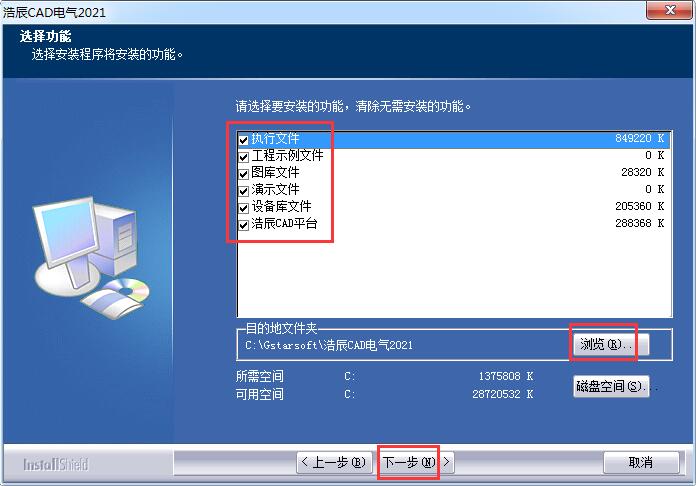
Task: Select the 工程示例文件 row label
Action: (287, 155)
